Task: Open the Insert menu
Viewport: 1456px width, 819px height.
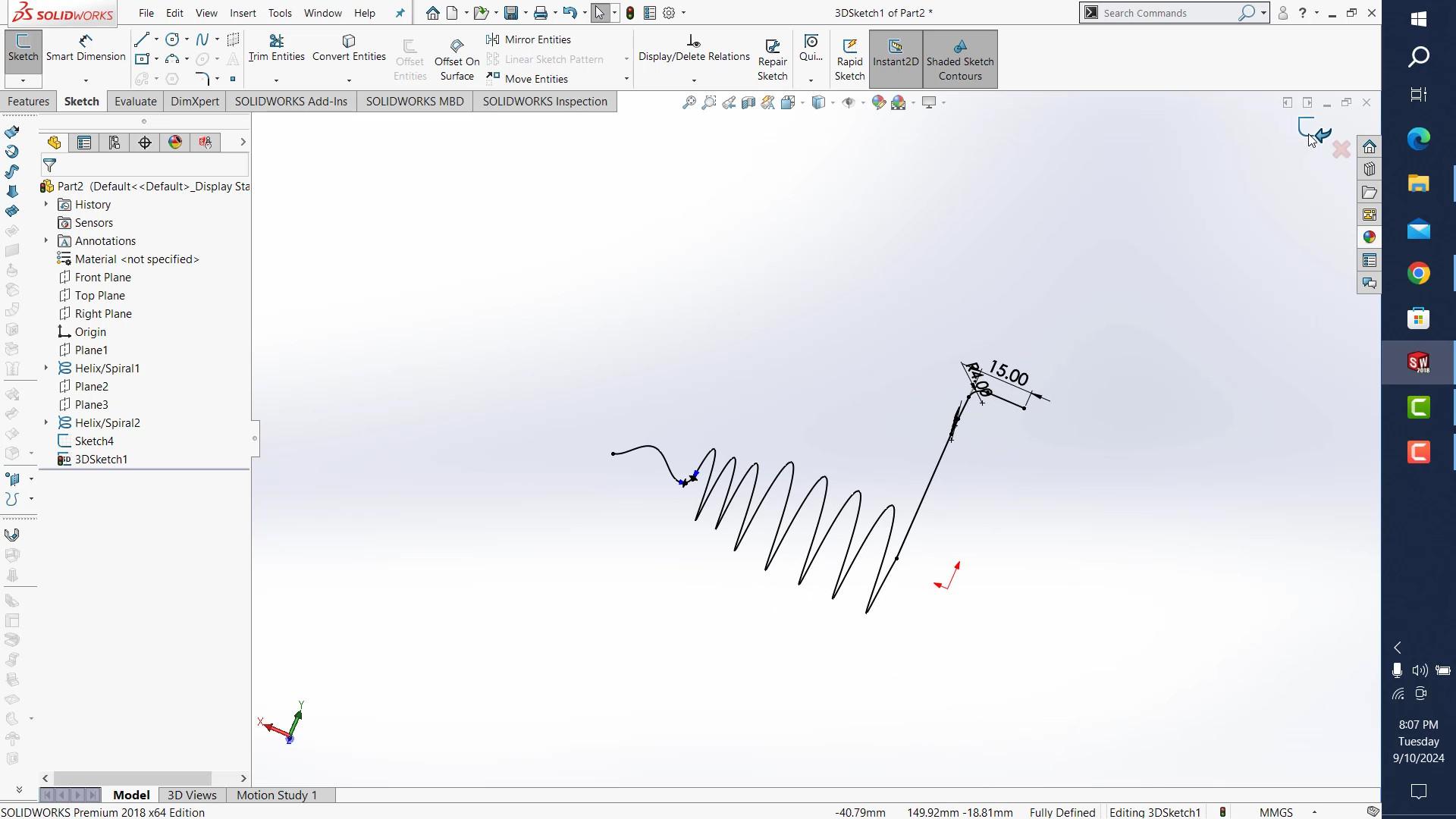Action: (243, 13)
